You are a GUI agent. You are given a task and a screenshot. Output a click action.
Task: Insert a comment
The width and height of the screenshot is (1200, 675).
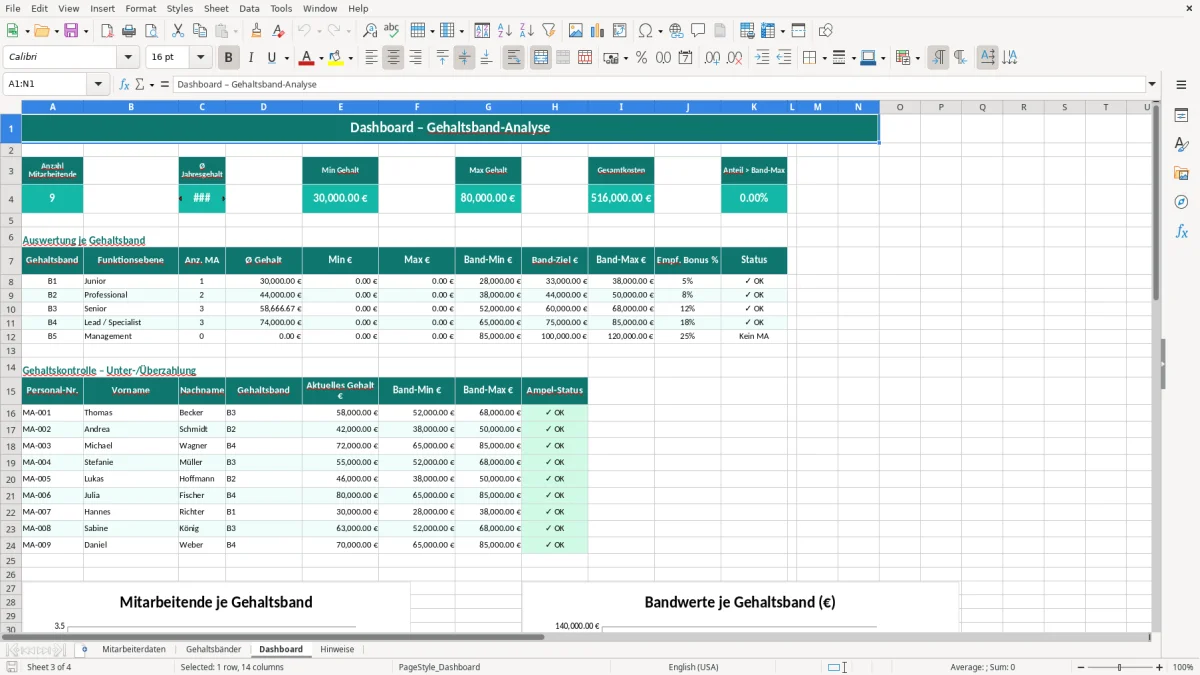click(x=698, y=31)
